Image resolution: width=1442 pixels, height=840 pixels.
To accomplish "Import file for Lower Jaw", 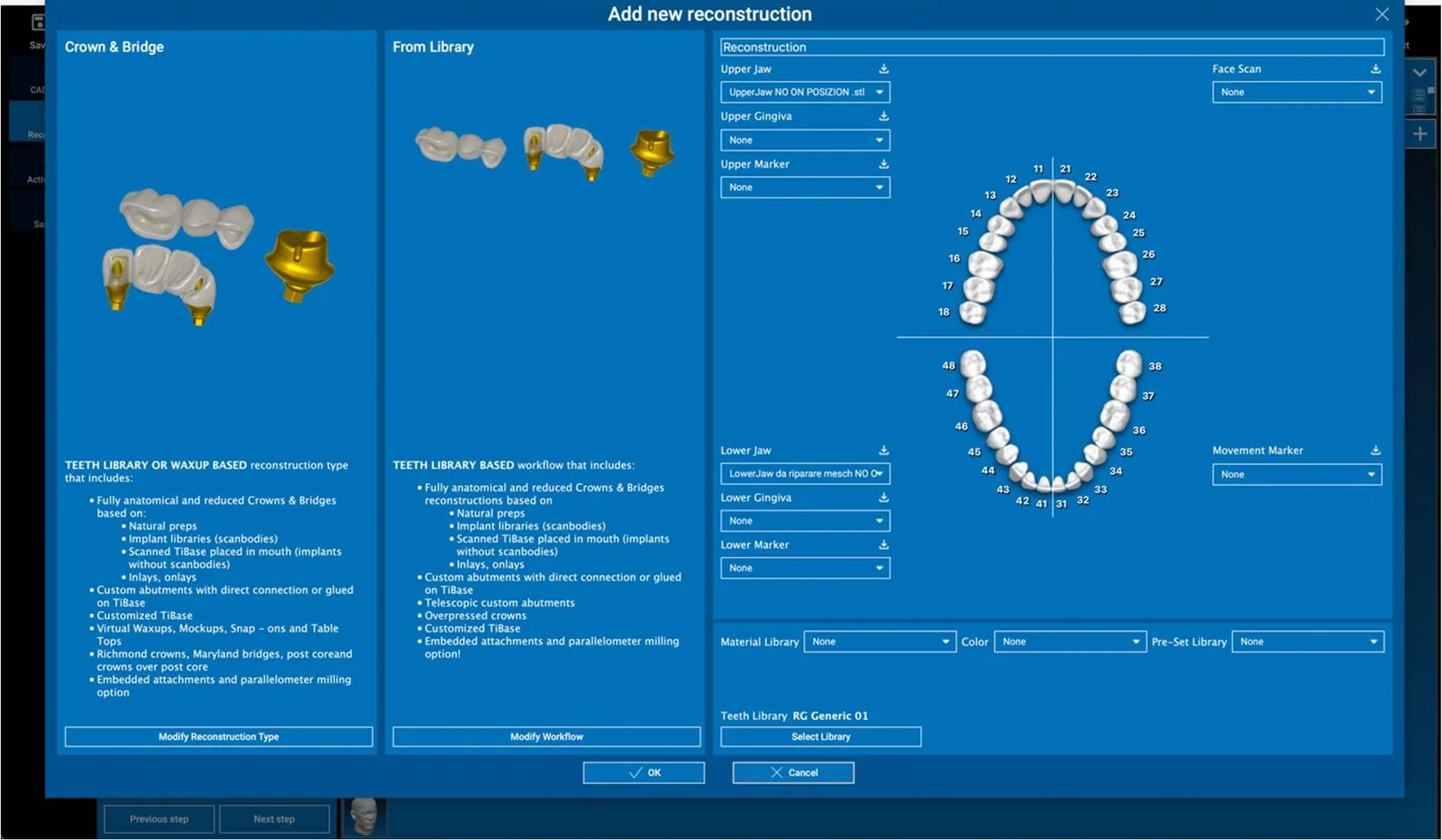I will [x=883, y=451].
